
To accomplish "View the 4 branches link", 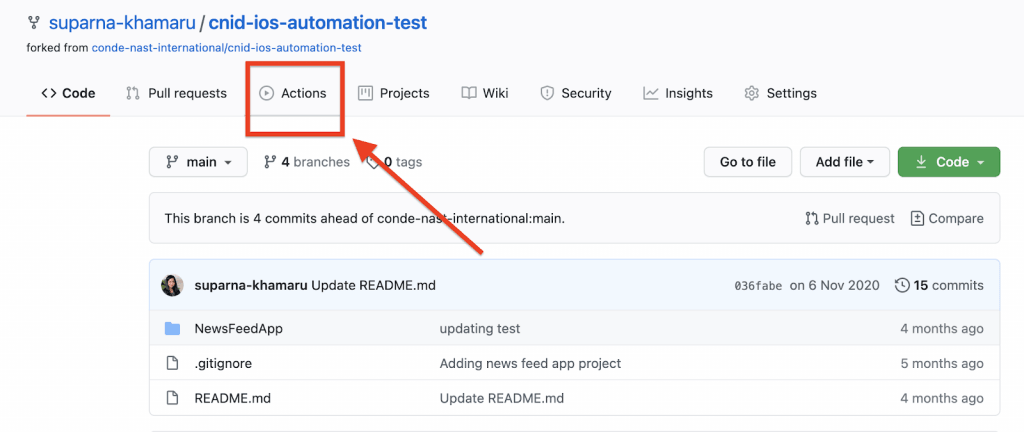I will pos(306,162).
